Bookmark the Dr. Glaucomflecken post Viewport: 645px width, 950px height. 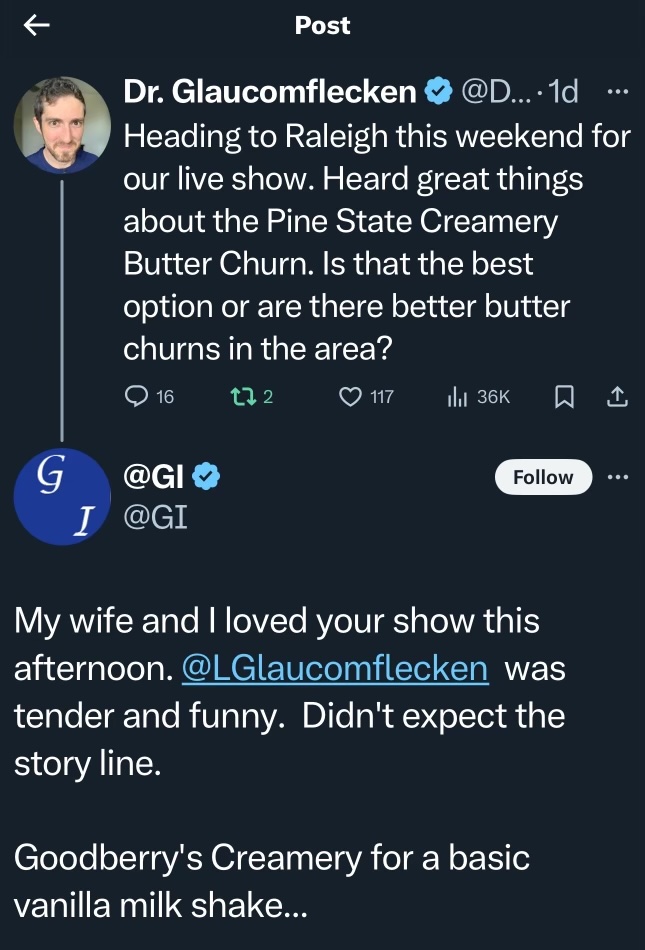click(564, 397)
